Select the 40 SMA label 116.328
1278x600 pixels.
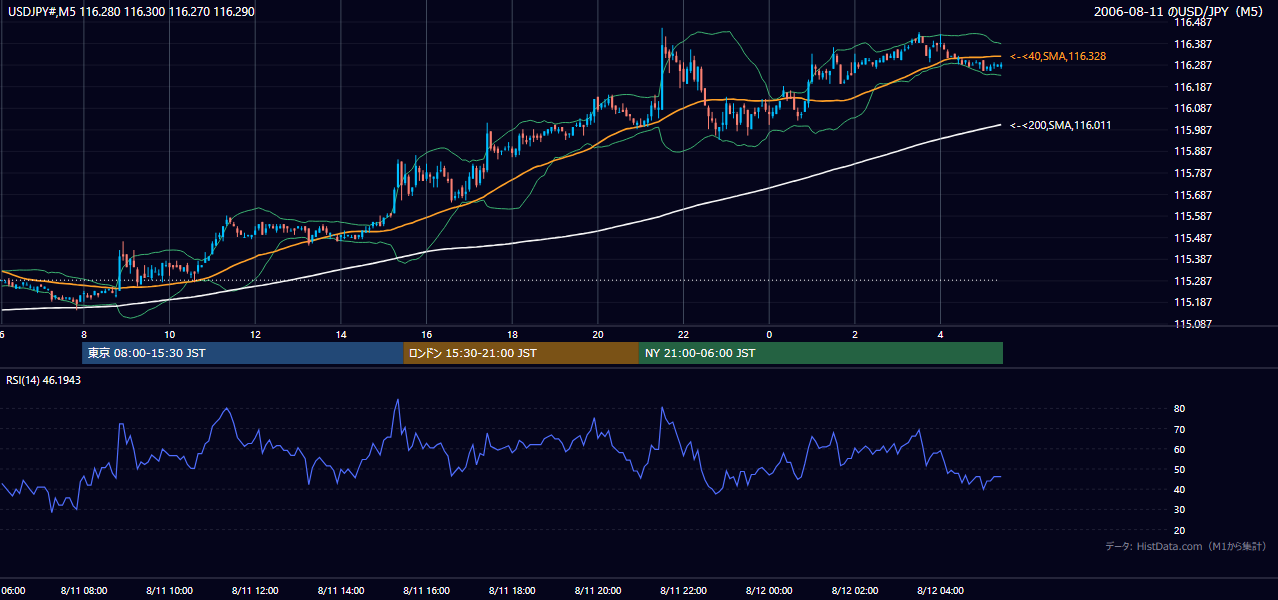pos(1058,57)
